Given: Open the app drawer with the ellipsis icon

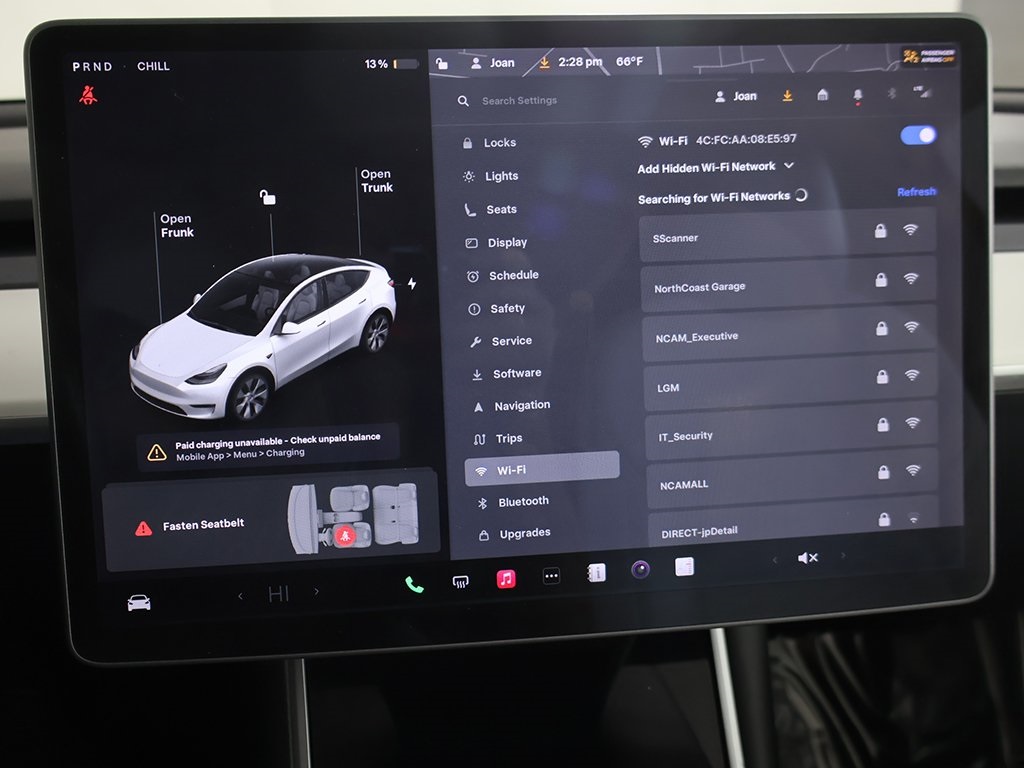Looking at the screenshot, I should (x=550, y=576).
